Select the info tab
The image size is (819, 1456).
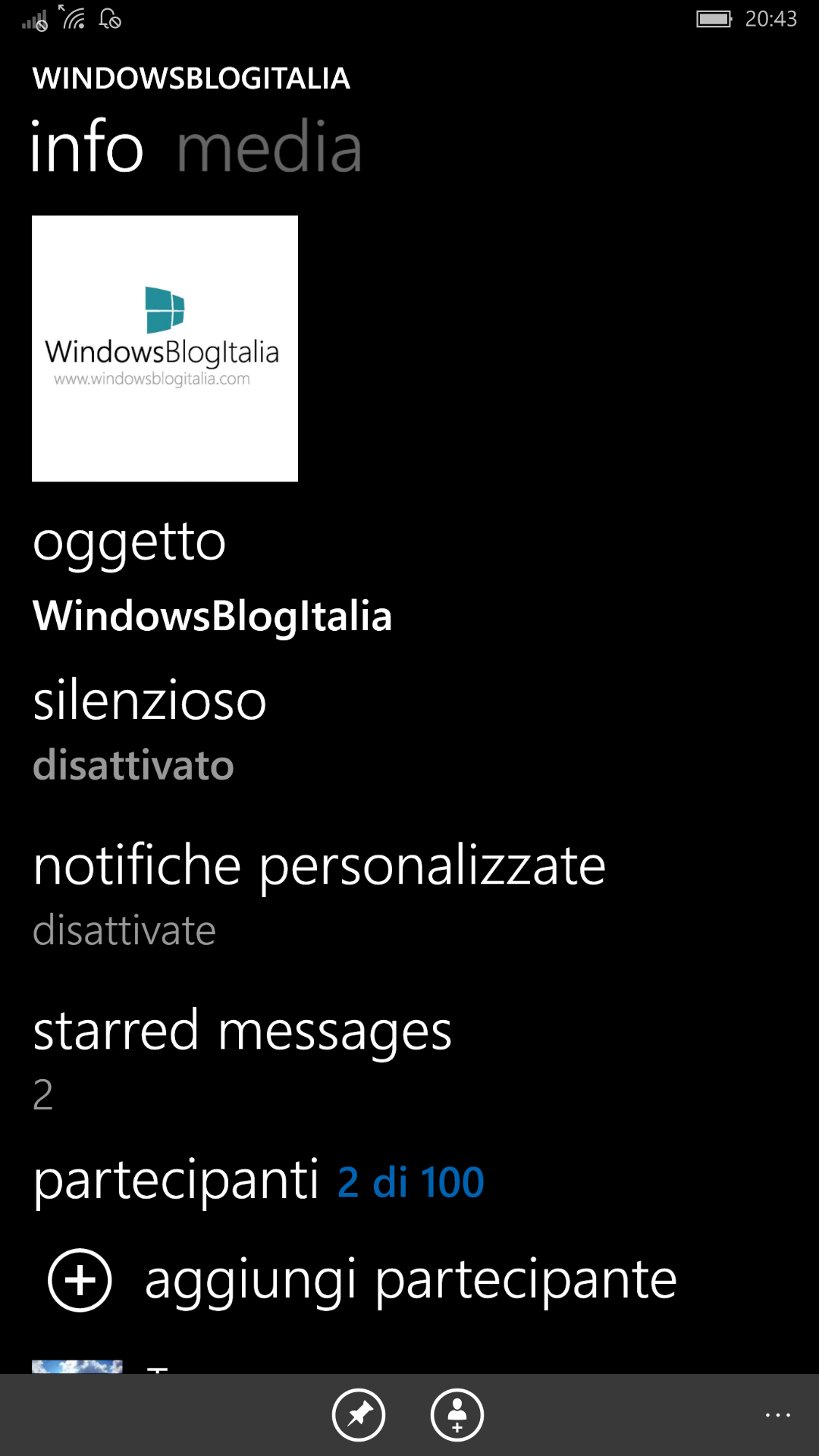(x=86, y=147)
